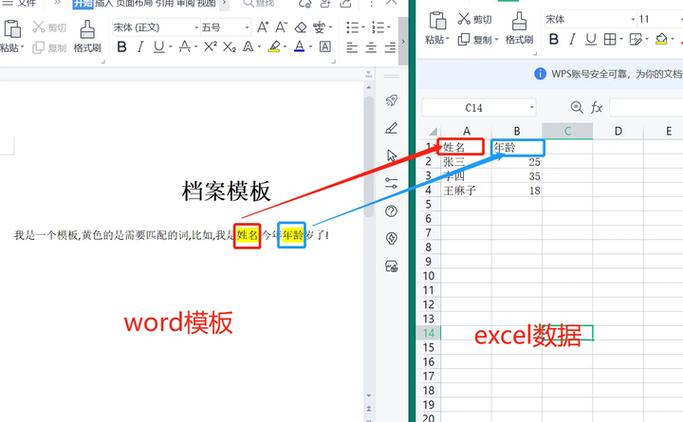Open the outlined A text effects
683x422 pixels.
pyautogui.click(x=248, y=46)
